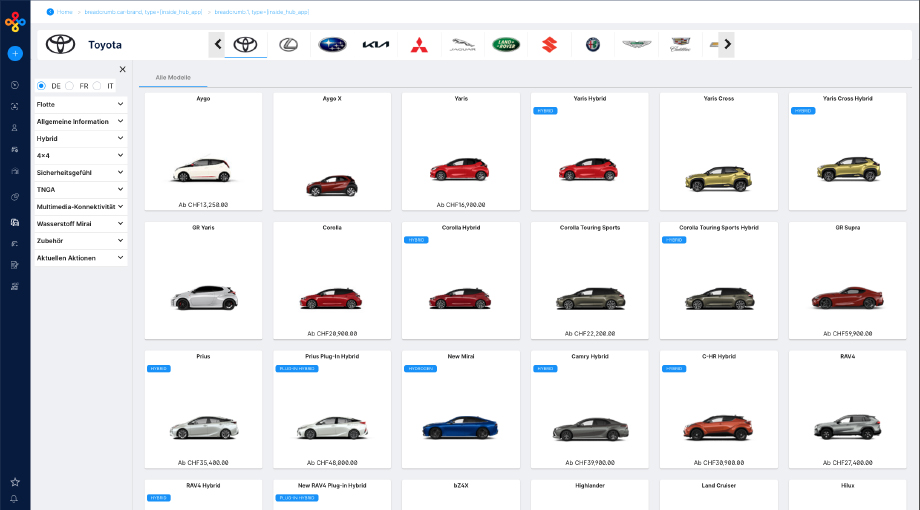The width and height of the screenshot is (920, 510).
Task: Open the dashboard gauge sidebar icon
Action: pyautogui.click(x=15, y=85)
